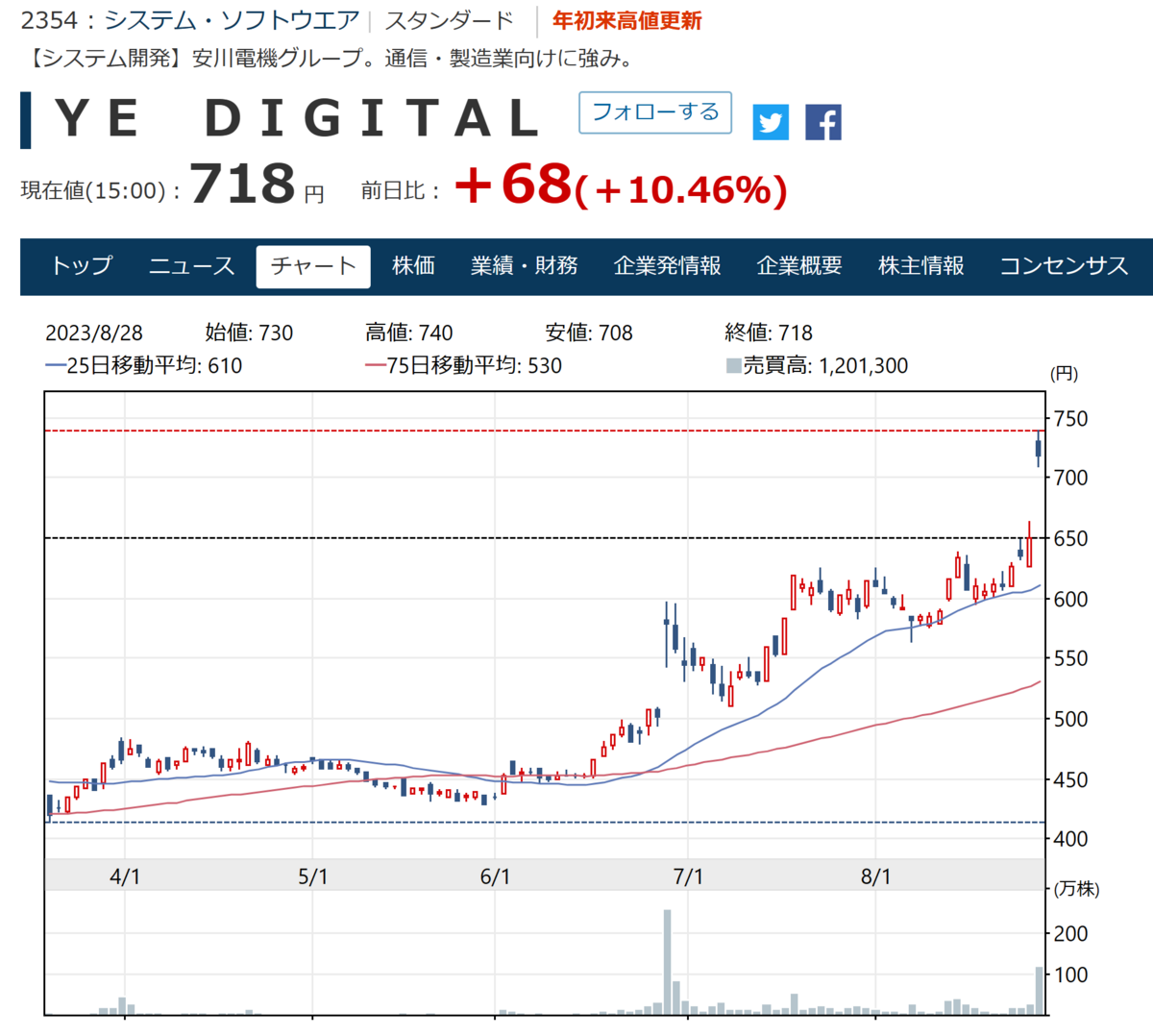This screenshot has height=1036, width=1153.
Task: Go to 業績・財務 tab
Action: (525, 266)
